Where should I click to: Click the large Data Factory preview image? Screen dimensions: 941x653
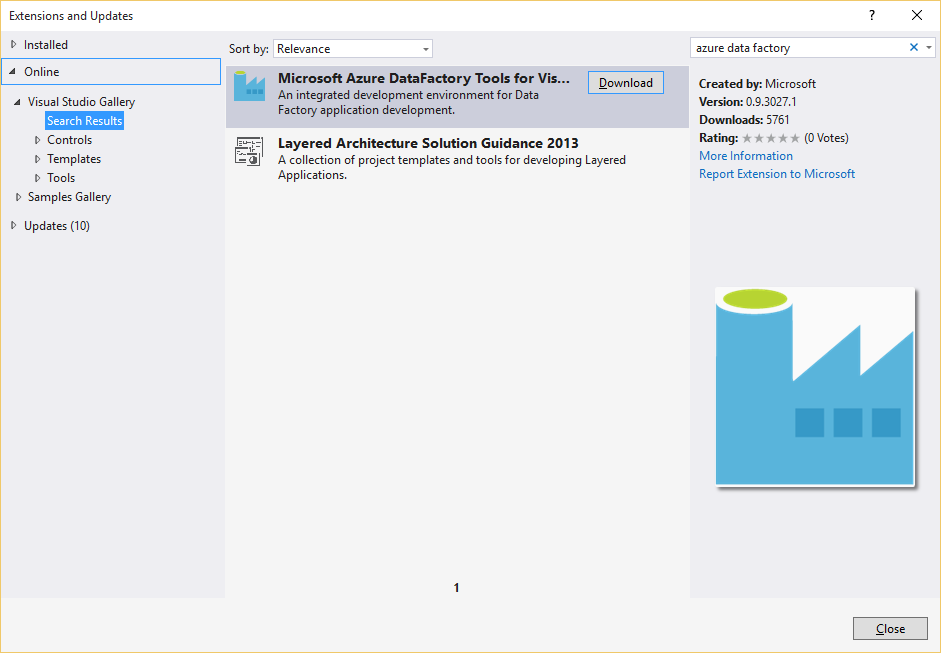click(815, 387)
